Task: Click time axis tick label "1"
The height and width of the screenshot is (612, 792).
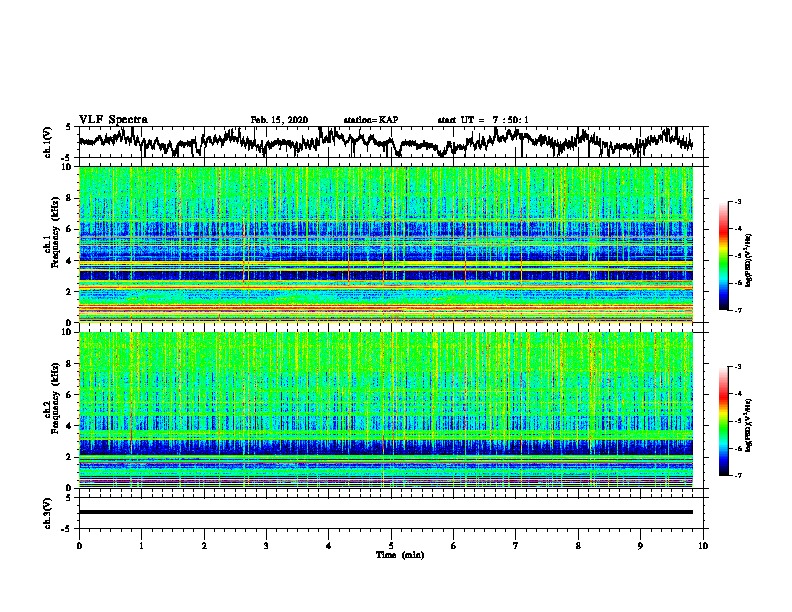Action: (x=142, y=546)
